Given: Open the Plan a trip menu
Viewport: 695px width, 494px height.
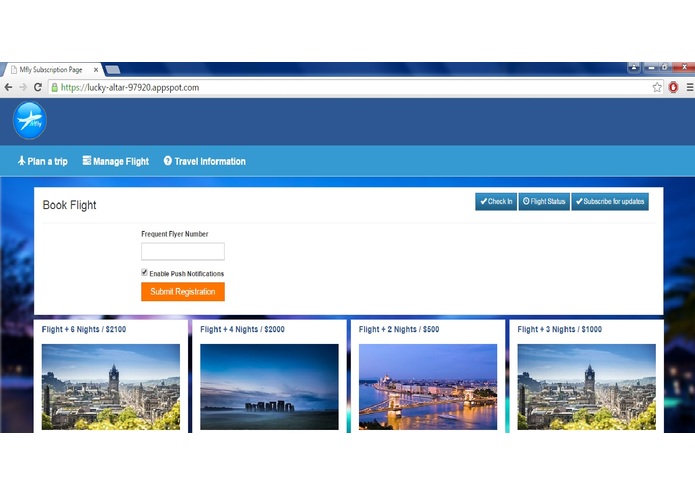Looking at the screenshot, I should click(x=43, y=161).
